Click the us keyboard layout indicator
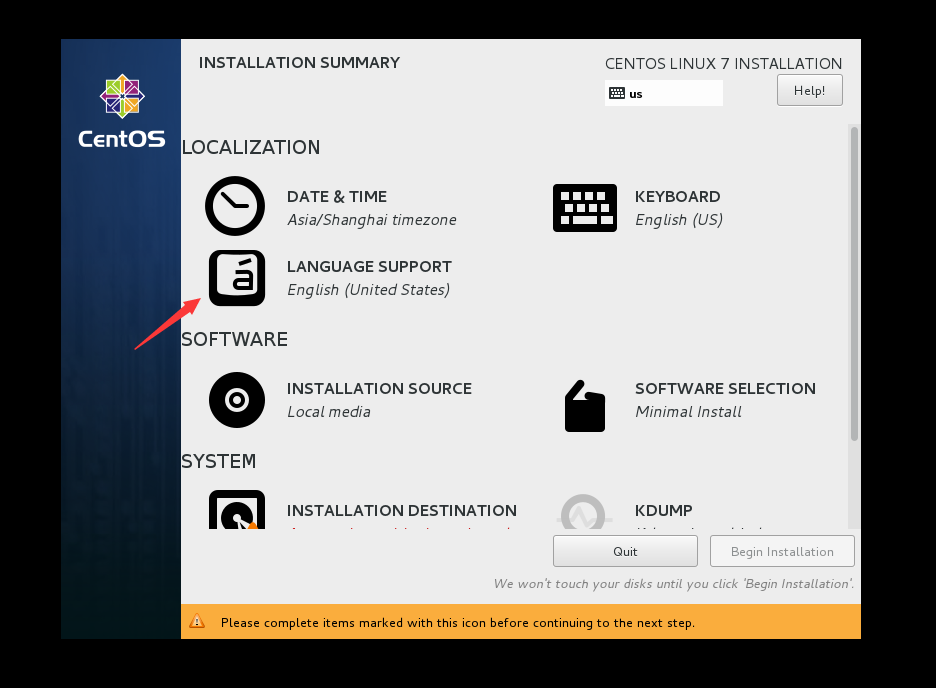 [x=664, y=93]
